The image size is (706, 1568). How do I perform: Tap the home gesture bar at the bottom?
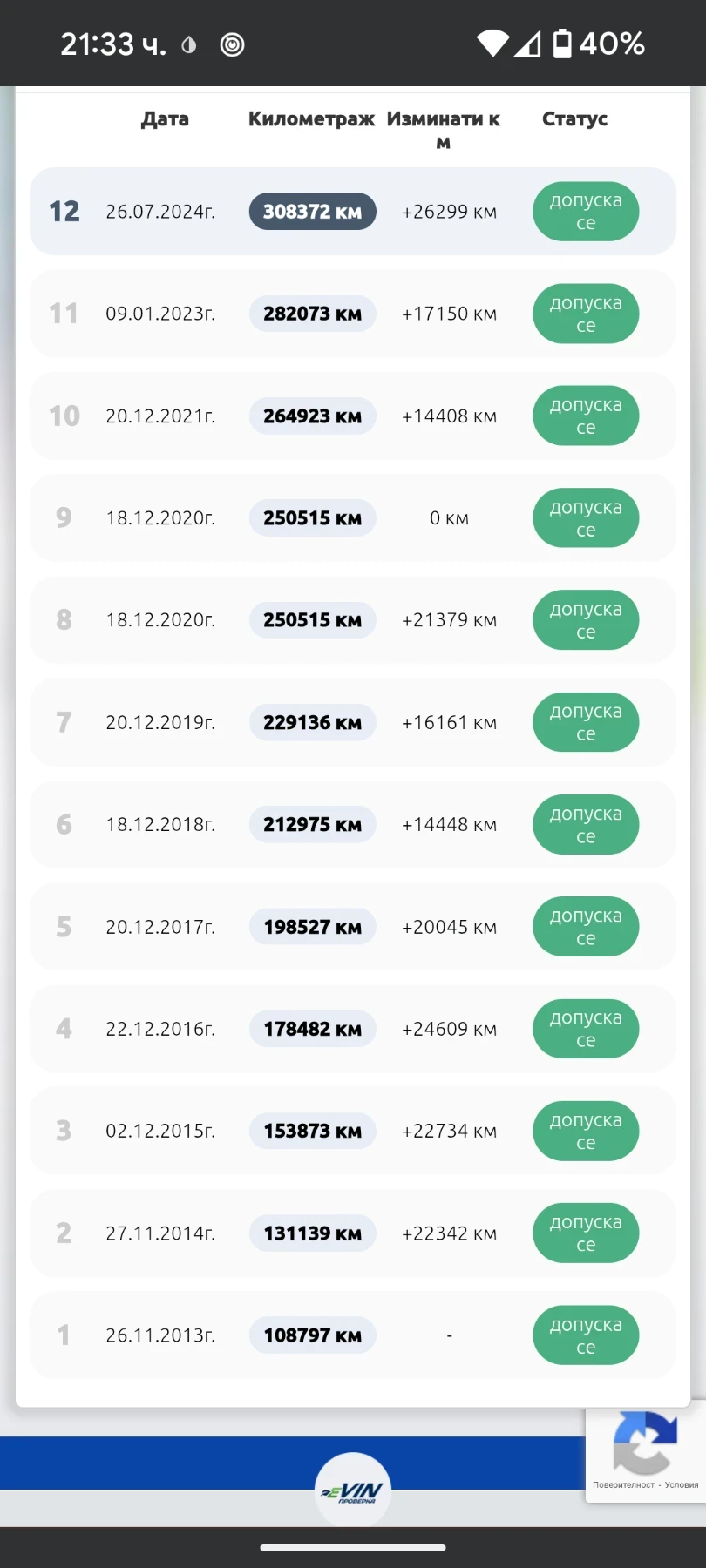pos(353,1548)
